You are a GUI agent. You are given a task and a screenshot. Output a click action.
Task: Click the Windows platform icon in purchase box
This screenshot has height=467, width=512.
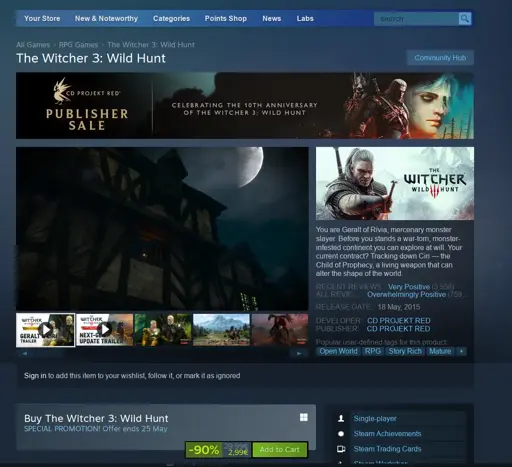pyautogui.click(x=304, y=417)
